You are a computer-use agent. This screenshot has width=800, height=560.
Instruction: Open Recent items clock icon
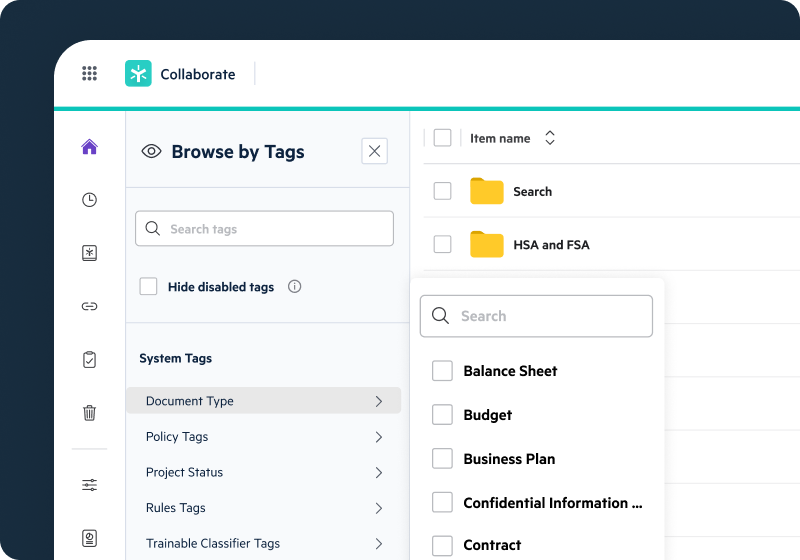pos(89,200)
